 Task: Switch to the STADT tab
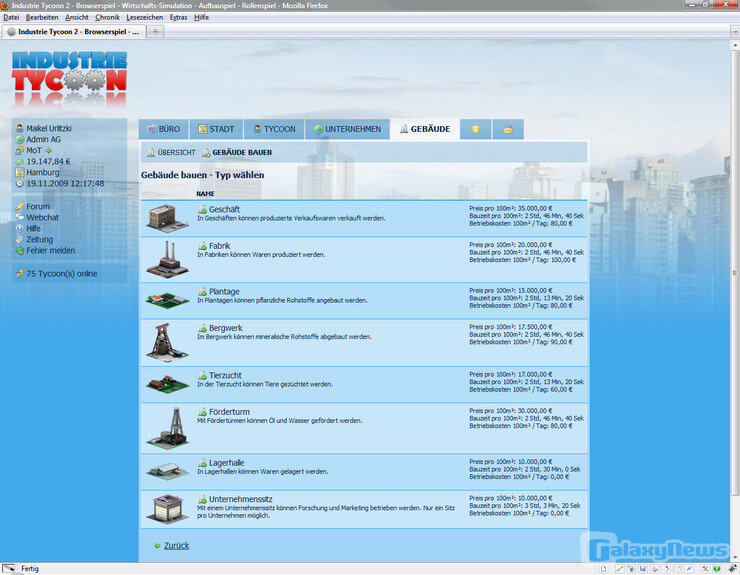click(216, 129)
